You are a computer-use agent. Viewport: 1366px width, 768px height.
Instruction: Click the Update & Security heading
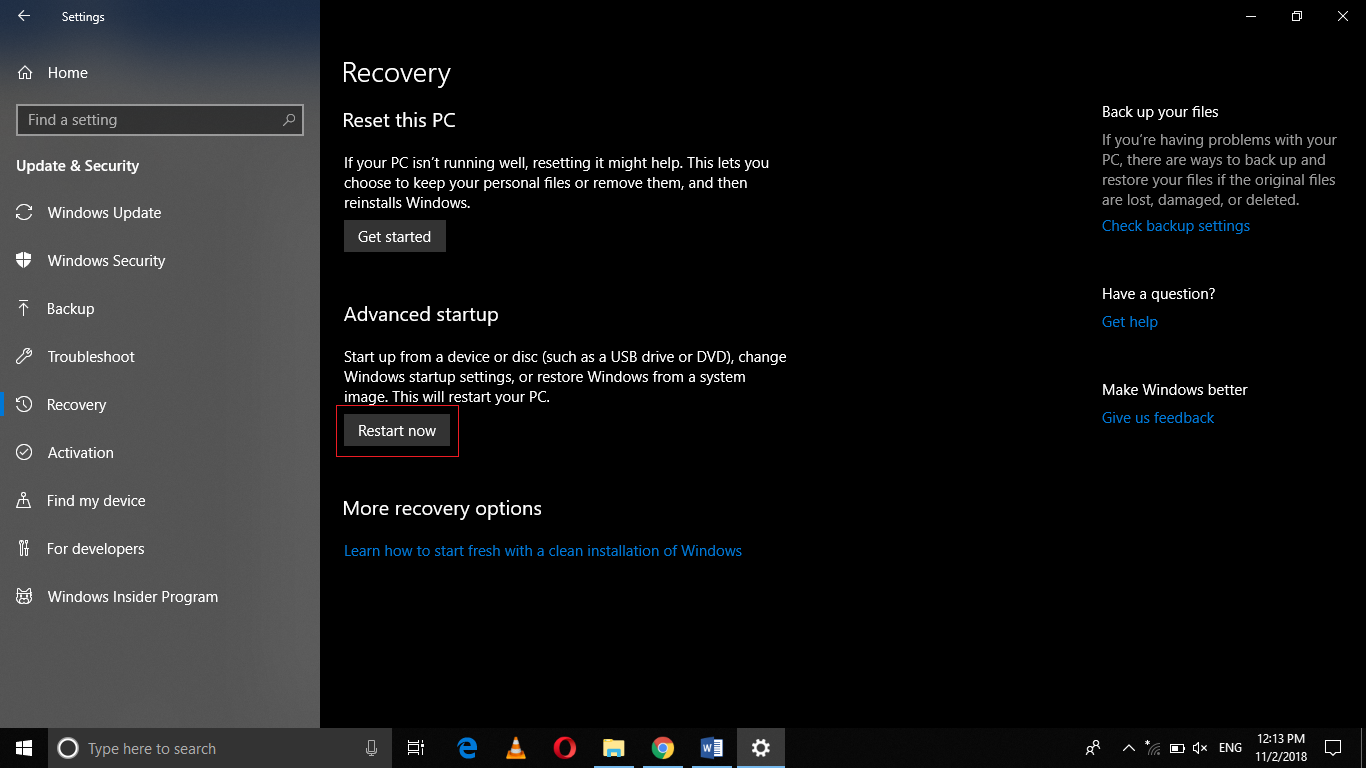pos(78,166)
